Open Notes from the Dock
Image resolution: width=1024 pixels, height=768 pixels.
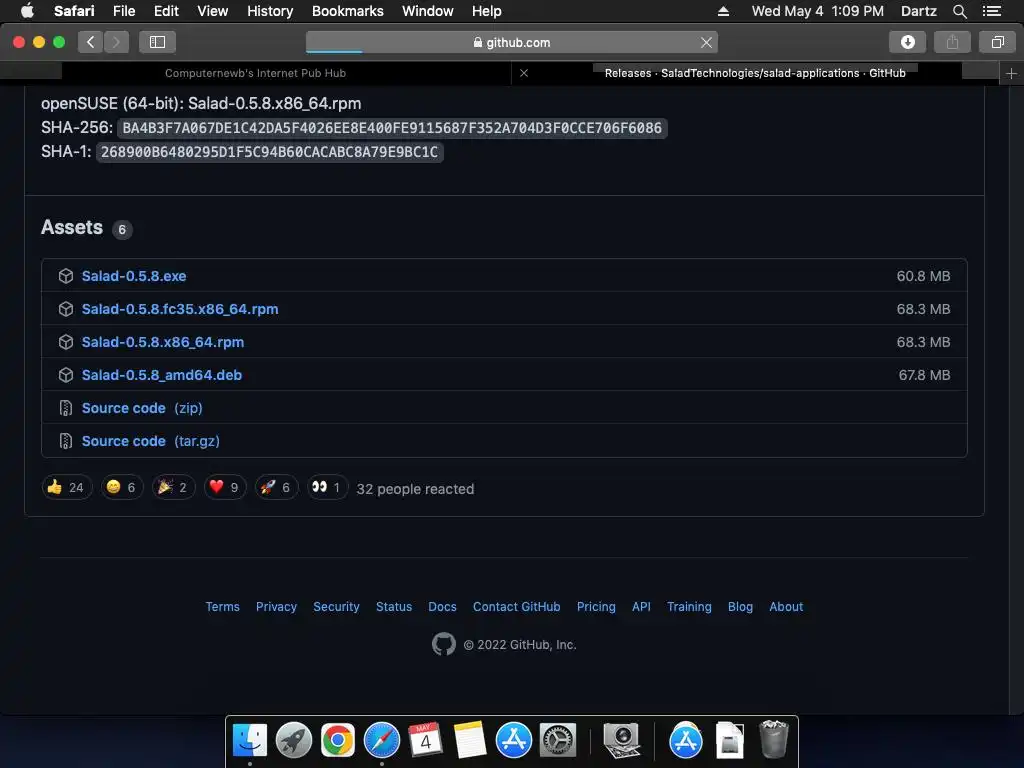(470, 741)
